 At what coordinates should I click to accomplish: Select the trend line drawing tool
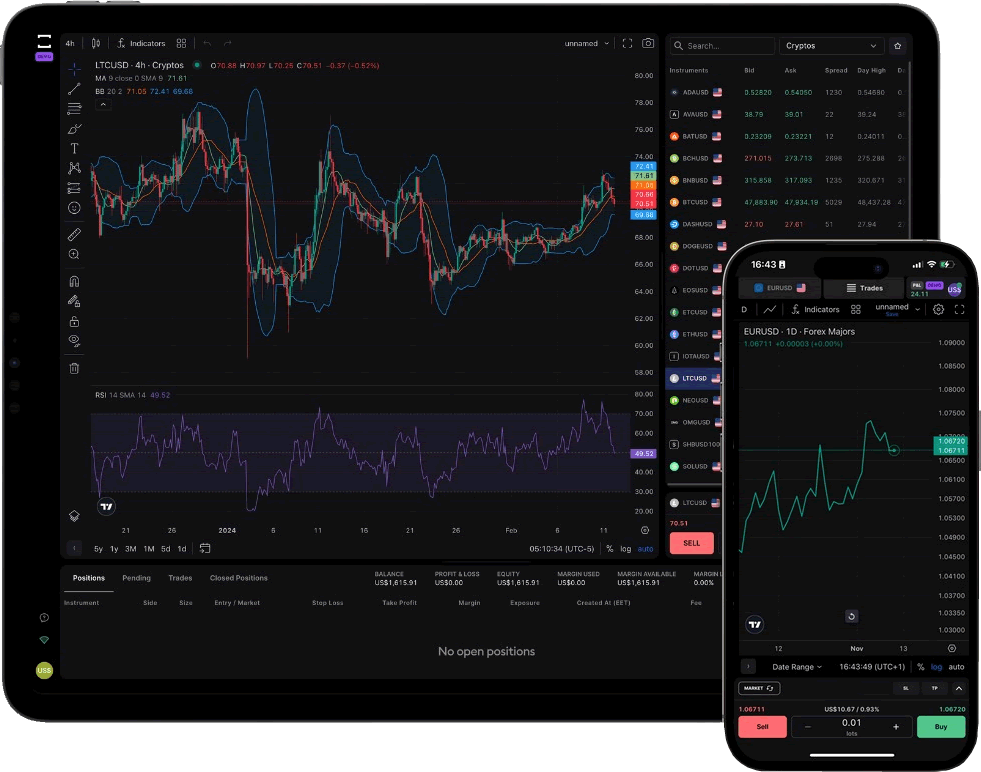[x=74, y=88]
